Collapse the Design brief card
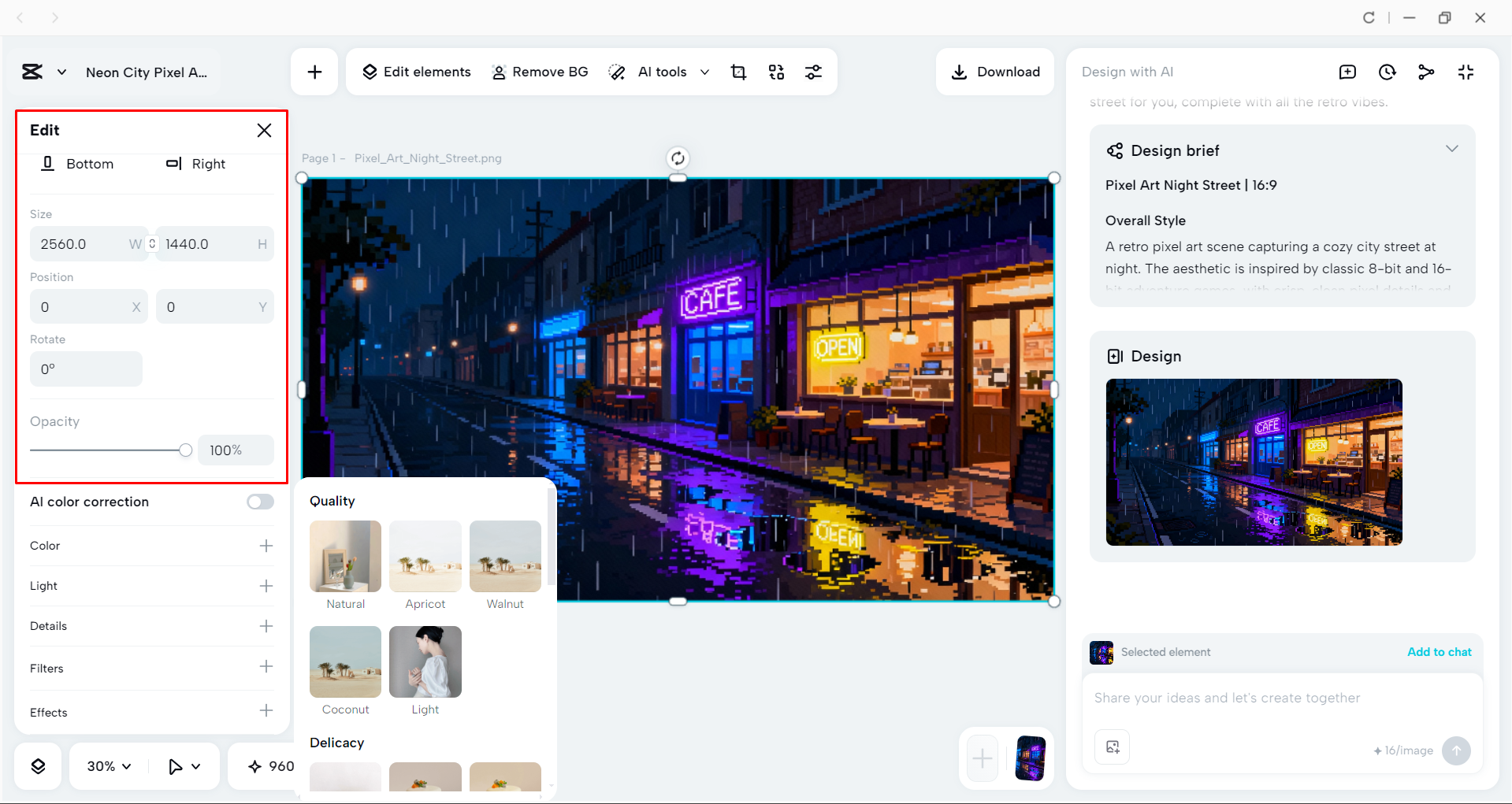Image resolution: width=1512 pixels, height=804 pixels. click(1451, 149)
